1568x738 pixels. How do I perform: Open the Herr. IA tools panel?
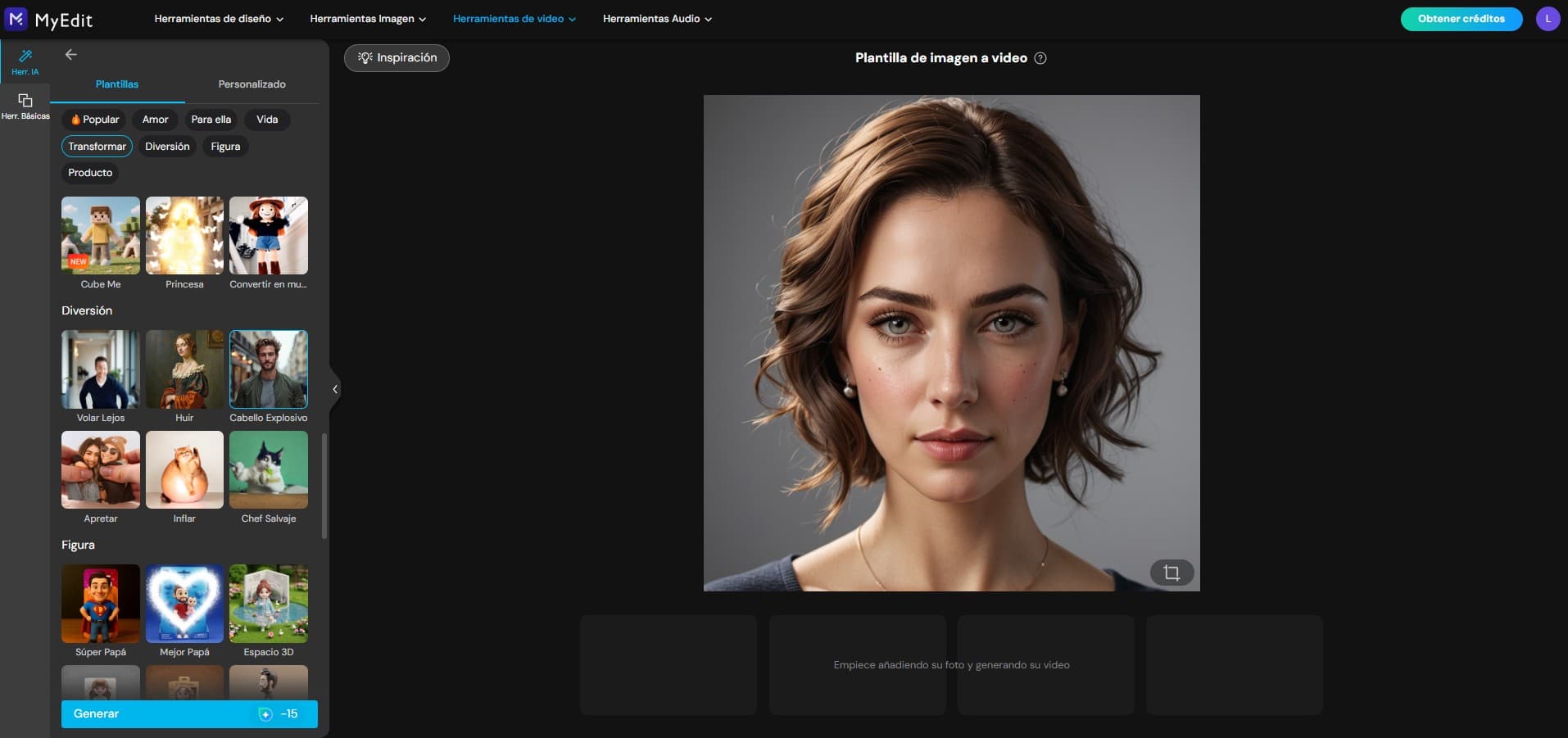(25, 61)
